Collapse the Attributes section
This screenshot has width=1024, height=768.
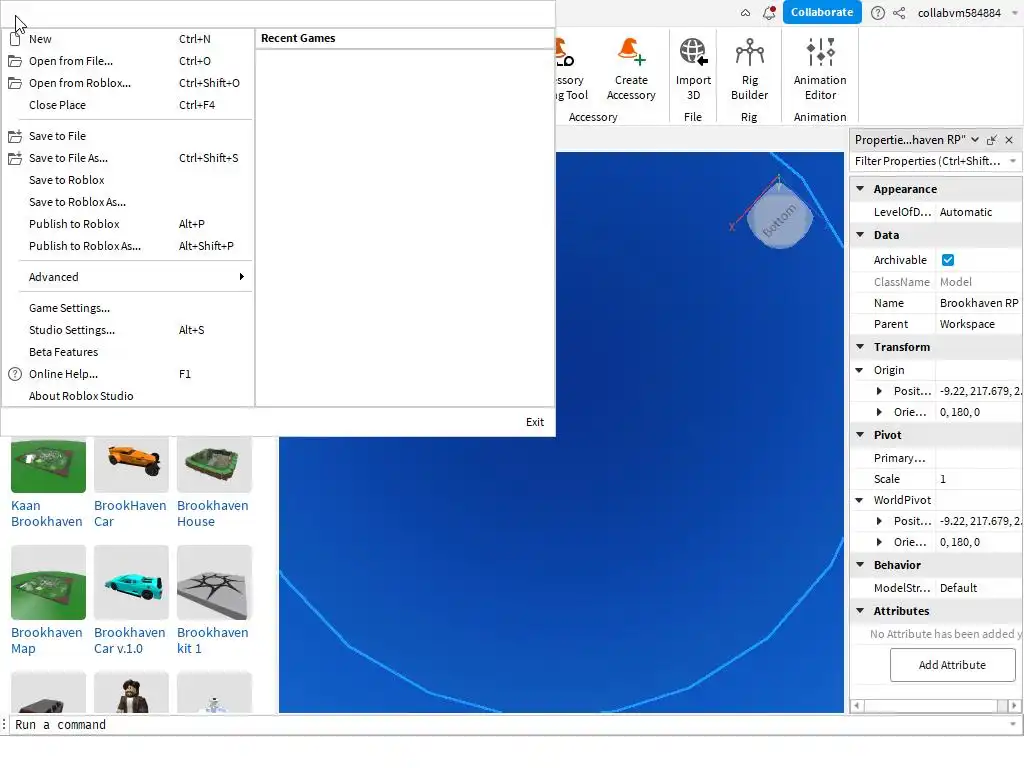860,611
